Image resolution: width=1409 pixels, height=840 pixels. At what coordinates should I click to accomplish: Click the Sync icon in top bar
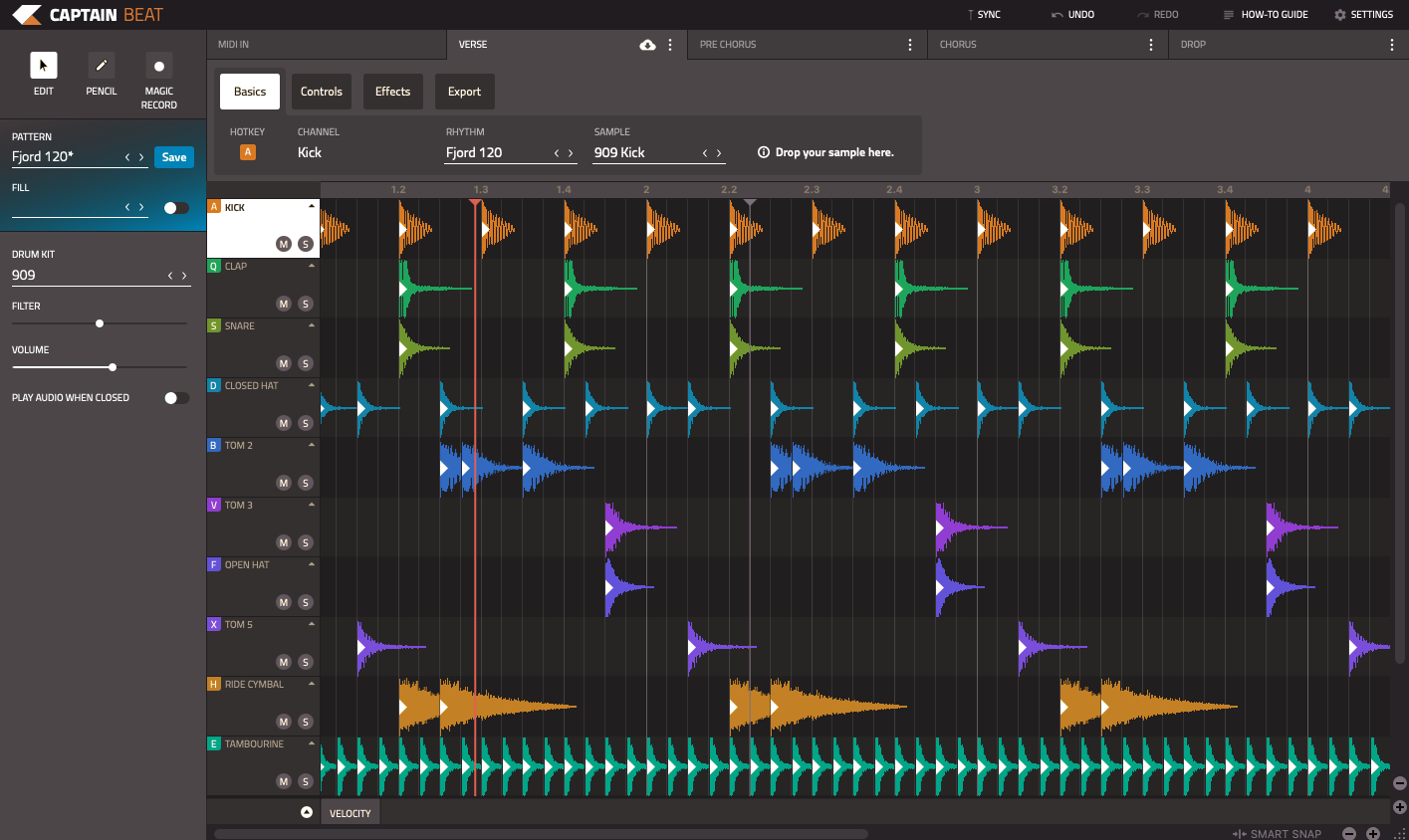pyautogui.click(x=971, y=15)
